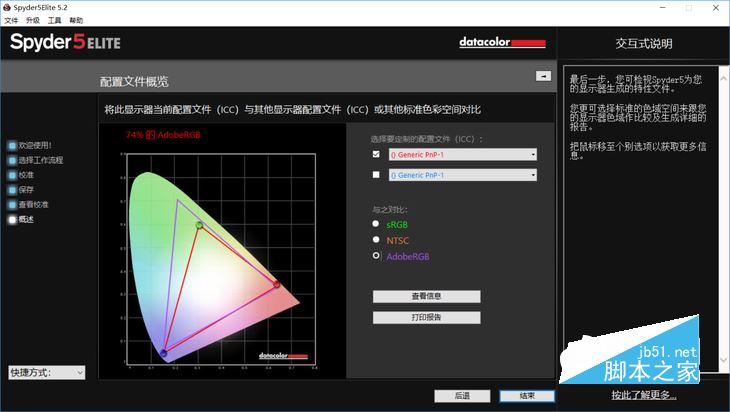Click the red primary point on gamut chart
This screenshot has width=730, height=412.
click(x=277, y=284)
